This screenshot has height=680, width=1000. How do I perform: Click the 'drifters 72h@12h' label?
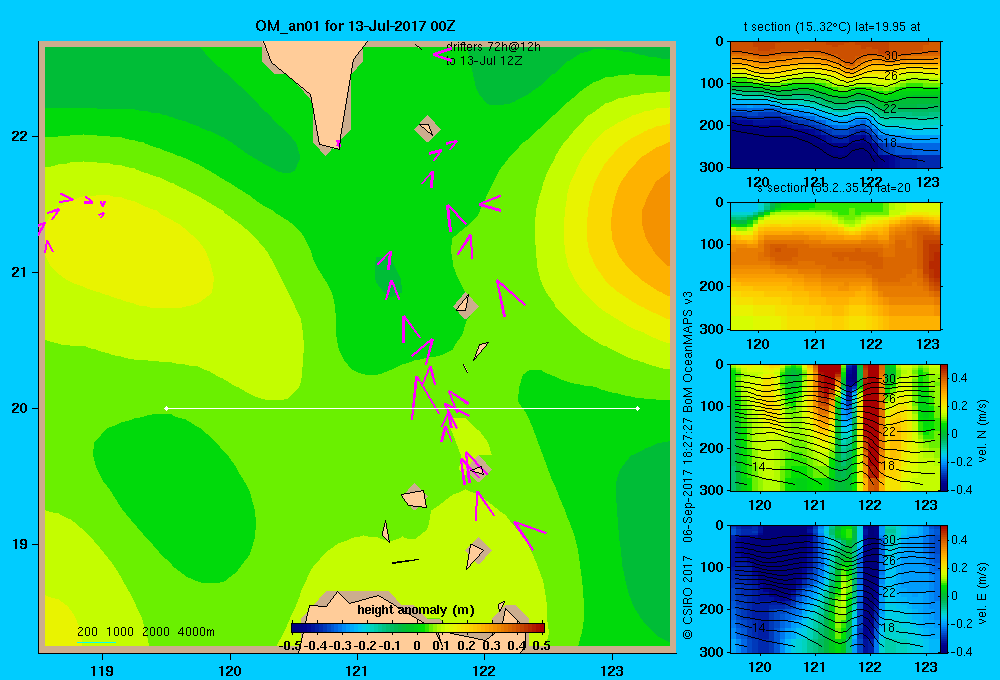pyautogui.click(x=493, y=47)
